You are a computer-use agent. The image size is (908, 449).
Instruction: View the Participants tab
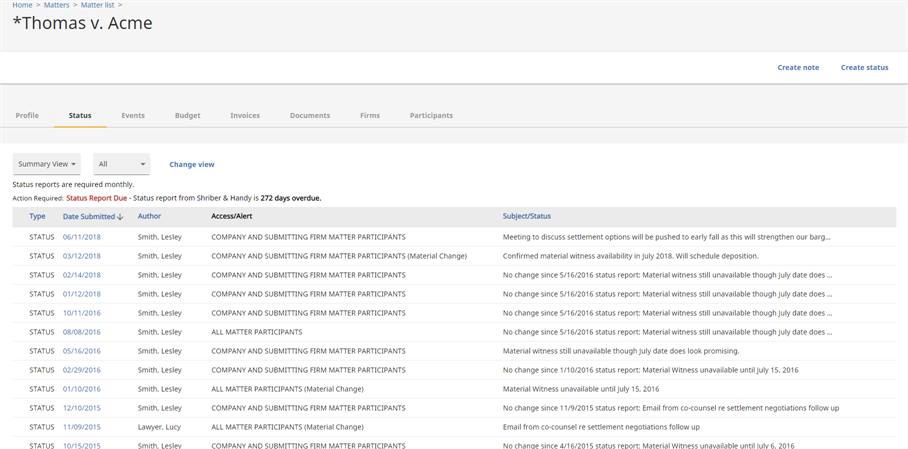[x=431, y=116]
